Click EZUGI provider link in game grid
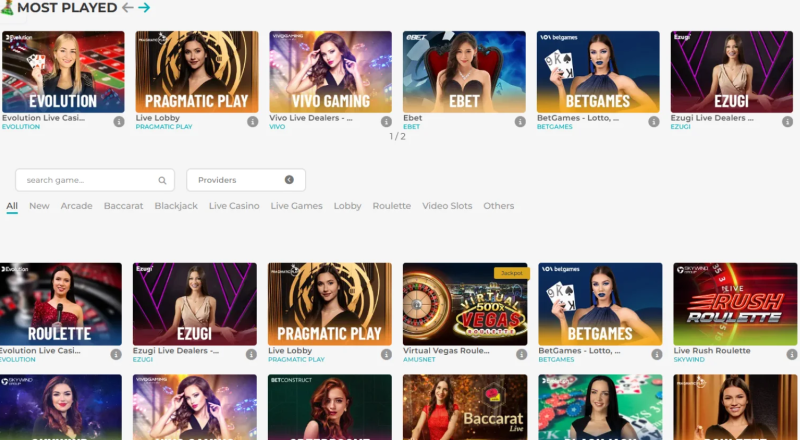The width and height of the screenshot is (800, 440). pos(143,359)
